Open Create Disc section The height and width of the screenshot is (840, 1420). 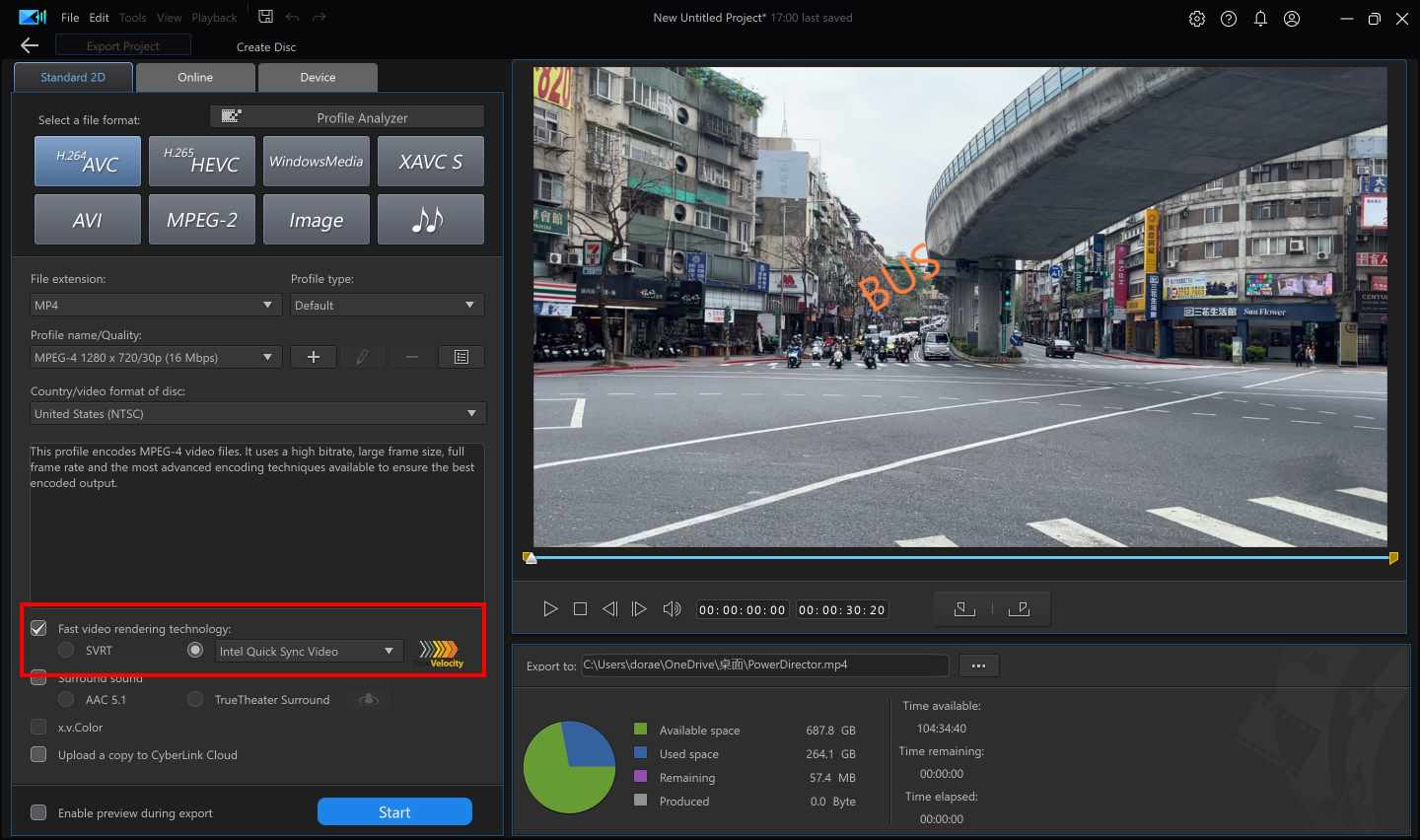[266, 46]
